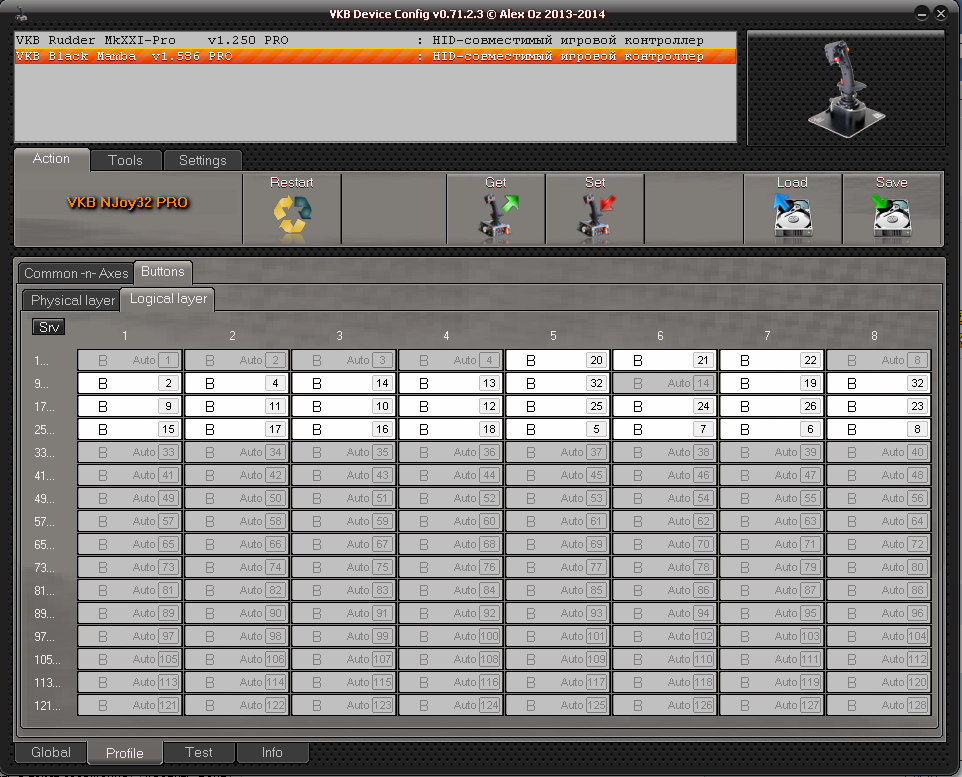Select VKB Black Mamba device row

click(x=375, y=56)
